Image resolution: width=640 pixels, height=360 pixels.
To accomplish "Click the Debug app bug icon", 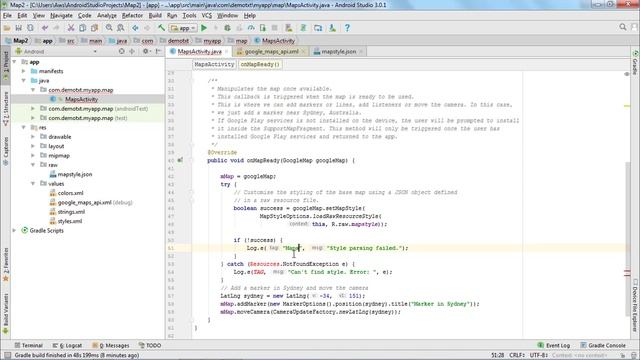I will pos(227,28).
